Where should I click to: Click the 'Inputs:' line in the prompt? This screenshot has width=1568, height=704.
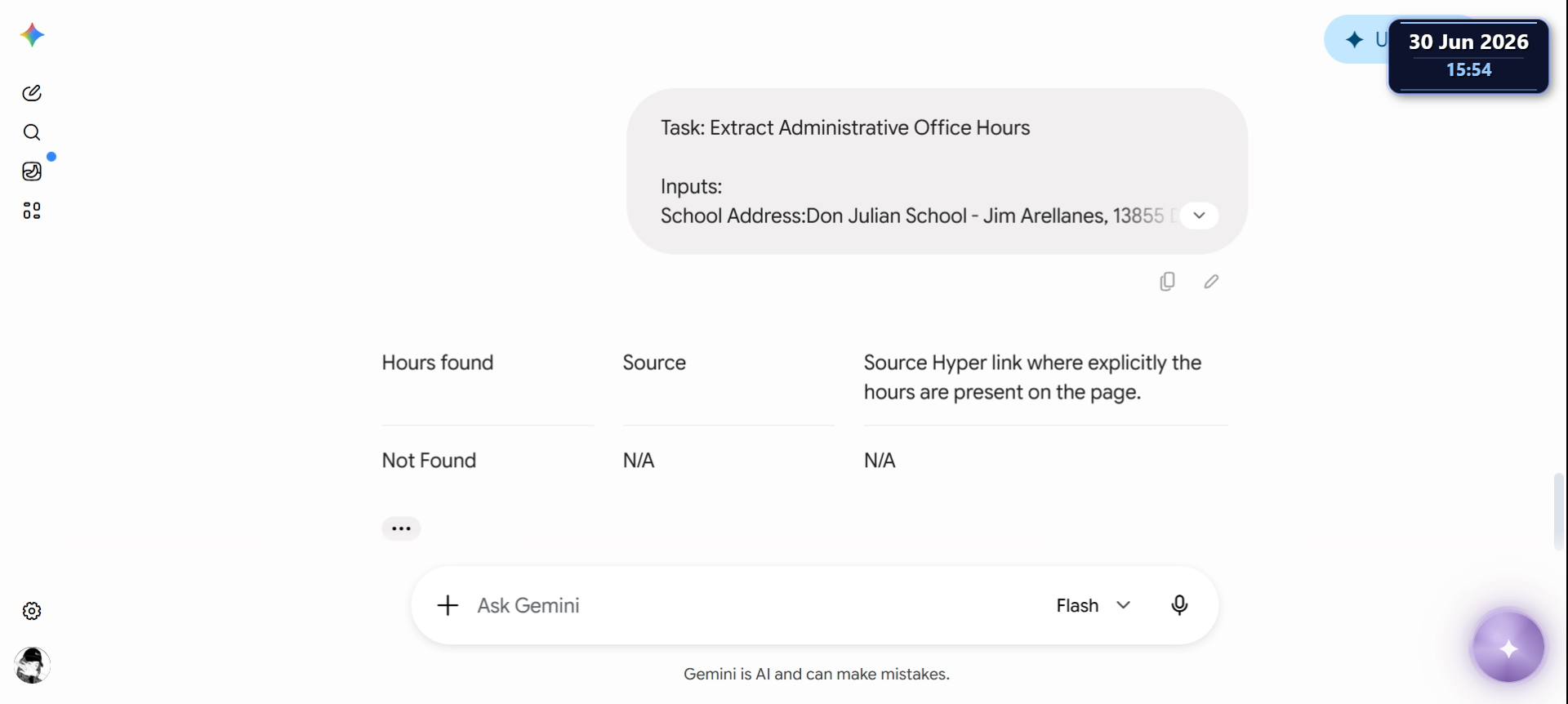pyautogui.click(x=691, y=186)
